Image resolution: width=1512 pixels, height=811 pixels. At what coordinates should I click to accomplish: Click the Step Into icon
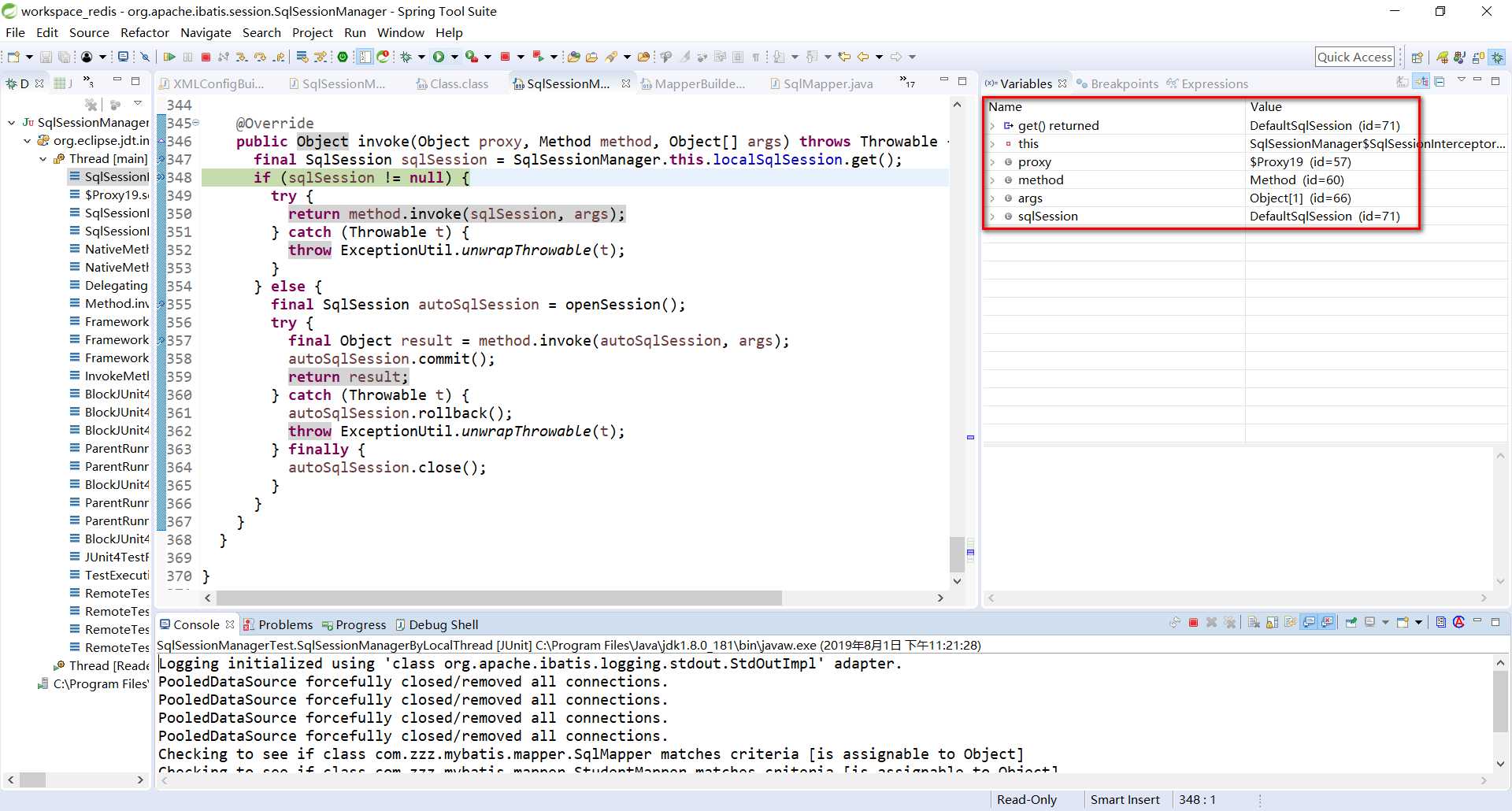[241, 57]
